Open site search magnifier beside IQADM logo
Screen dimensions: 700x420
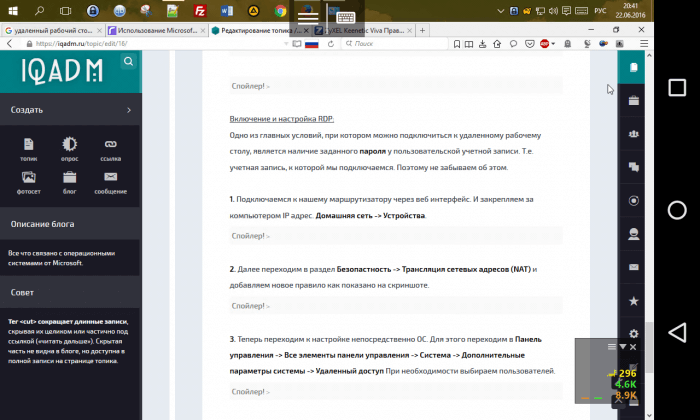[128, 62]
